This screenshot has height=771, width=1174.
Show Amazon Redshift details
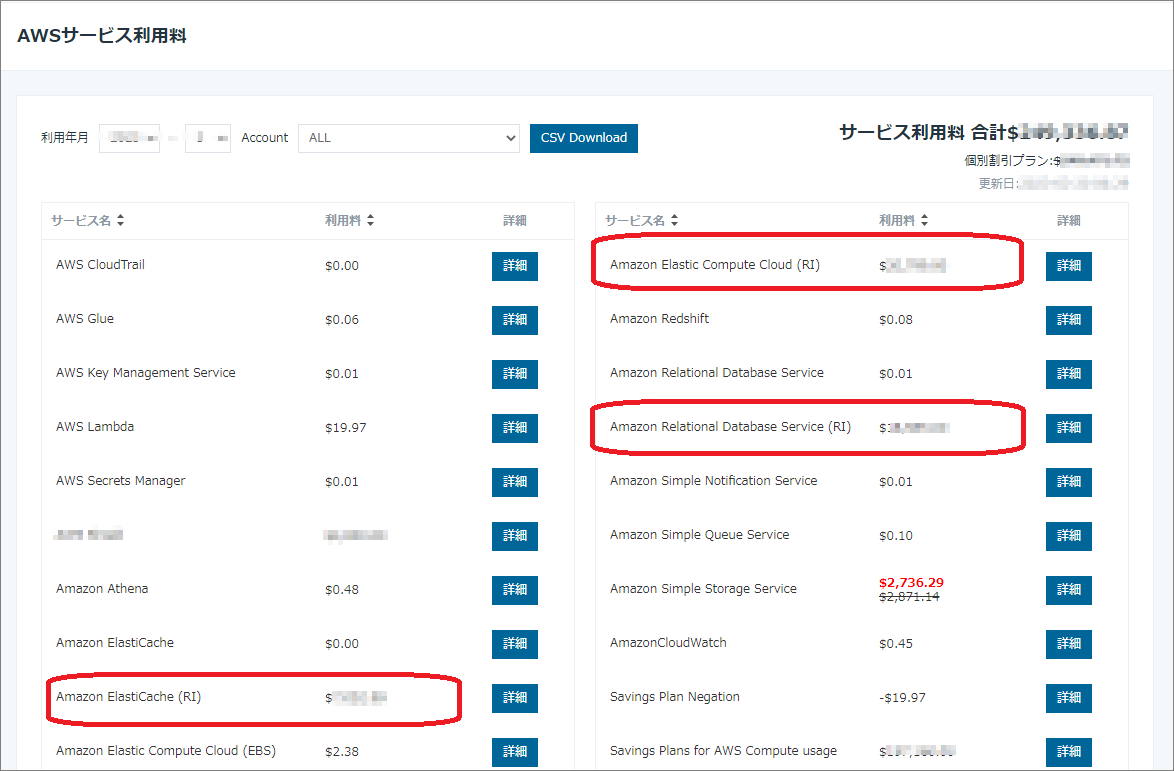[x=1068, y=320]
